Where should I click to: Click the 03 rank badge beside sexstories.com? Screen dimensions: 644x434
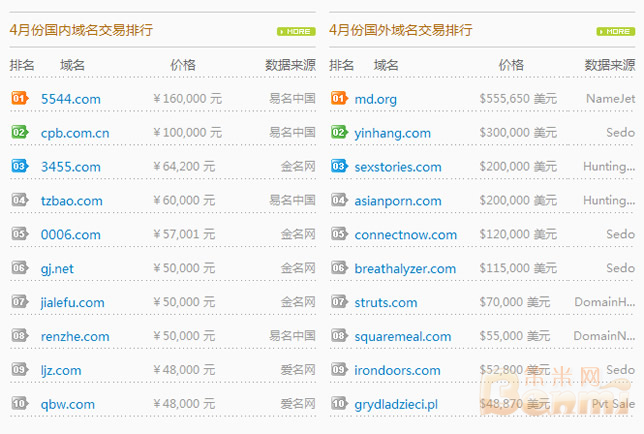[x=339, y=166]
